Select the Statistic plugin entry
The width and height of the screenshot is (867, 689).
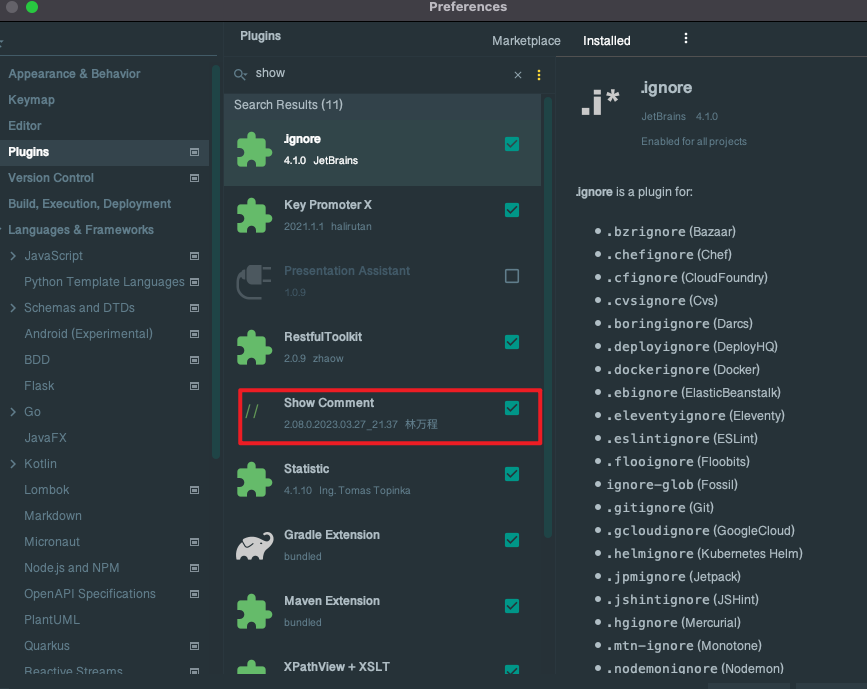(x=380, y=479)
